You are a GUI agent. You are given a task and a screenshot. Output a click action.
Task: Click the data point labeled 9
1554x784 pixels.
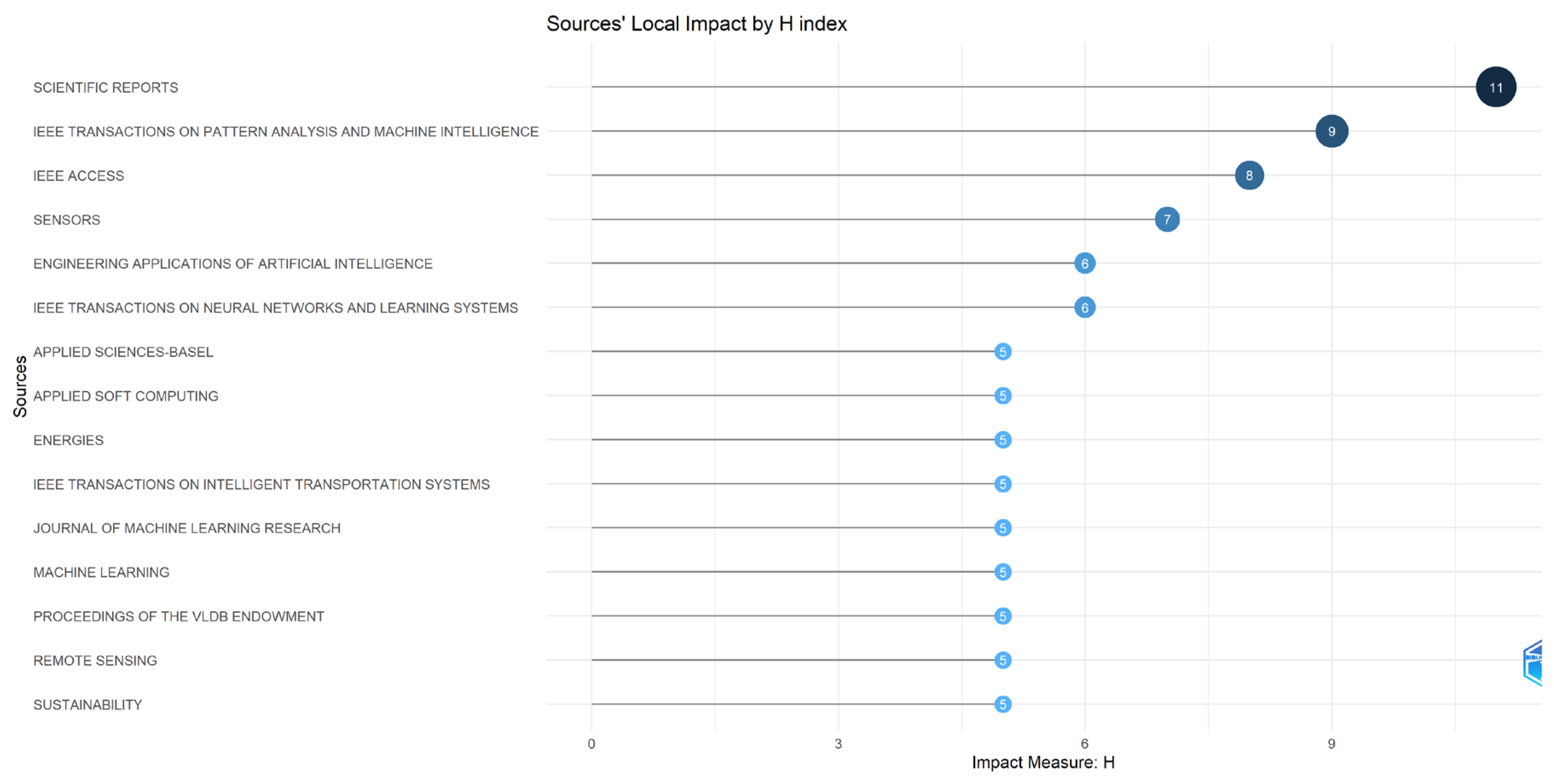(x=1331, y=131)
